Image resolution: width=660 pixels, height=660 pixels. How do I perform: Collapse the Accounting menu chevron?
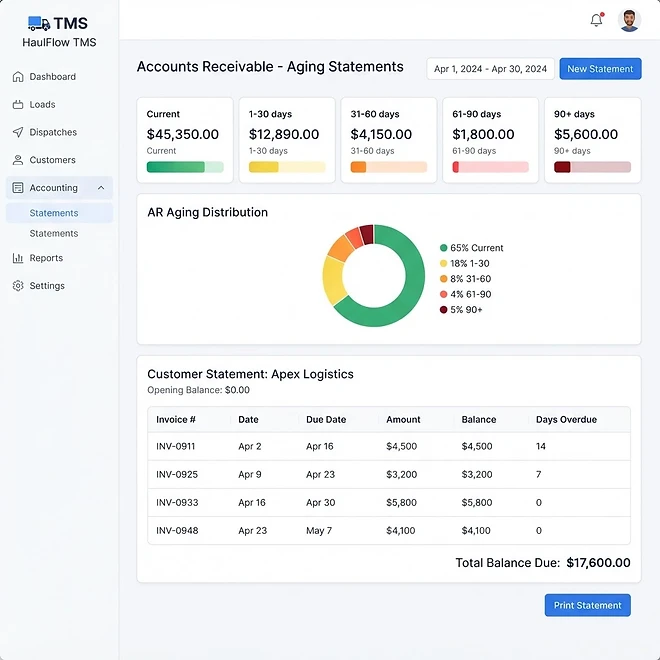(101, 188)
